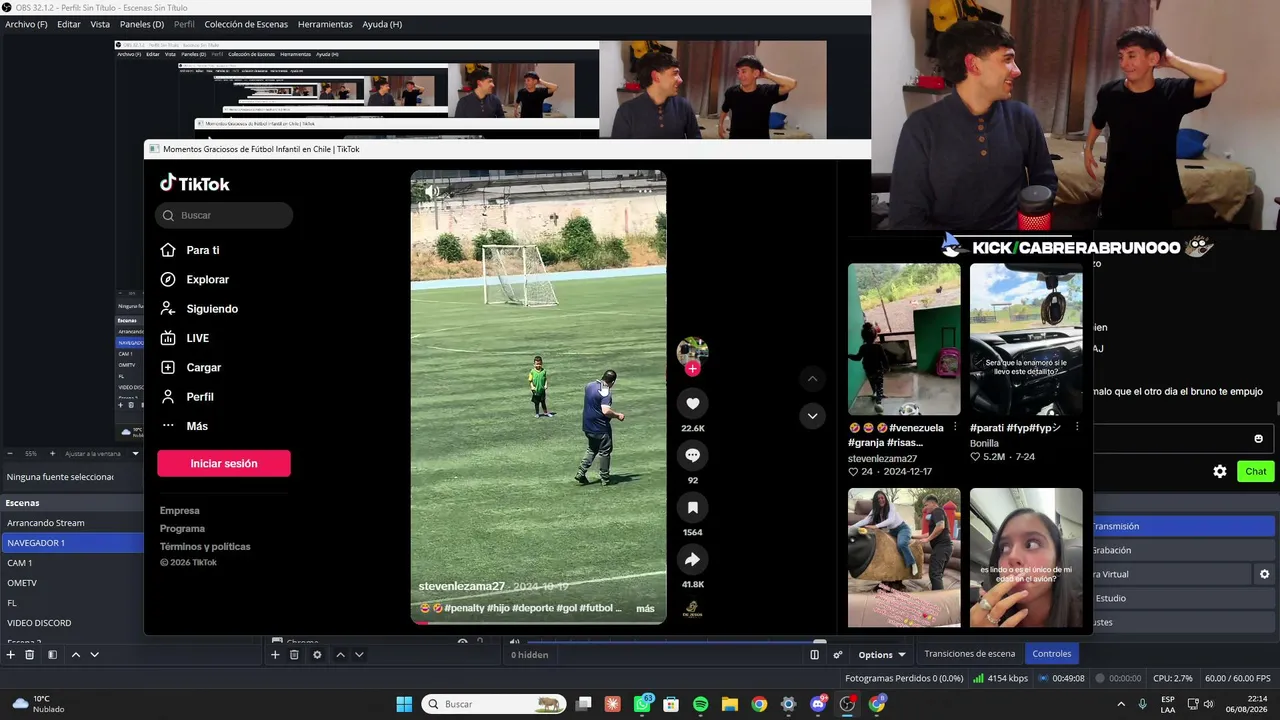
Task: Open the Colección de Escenas menu
Action: click(246, 24)
